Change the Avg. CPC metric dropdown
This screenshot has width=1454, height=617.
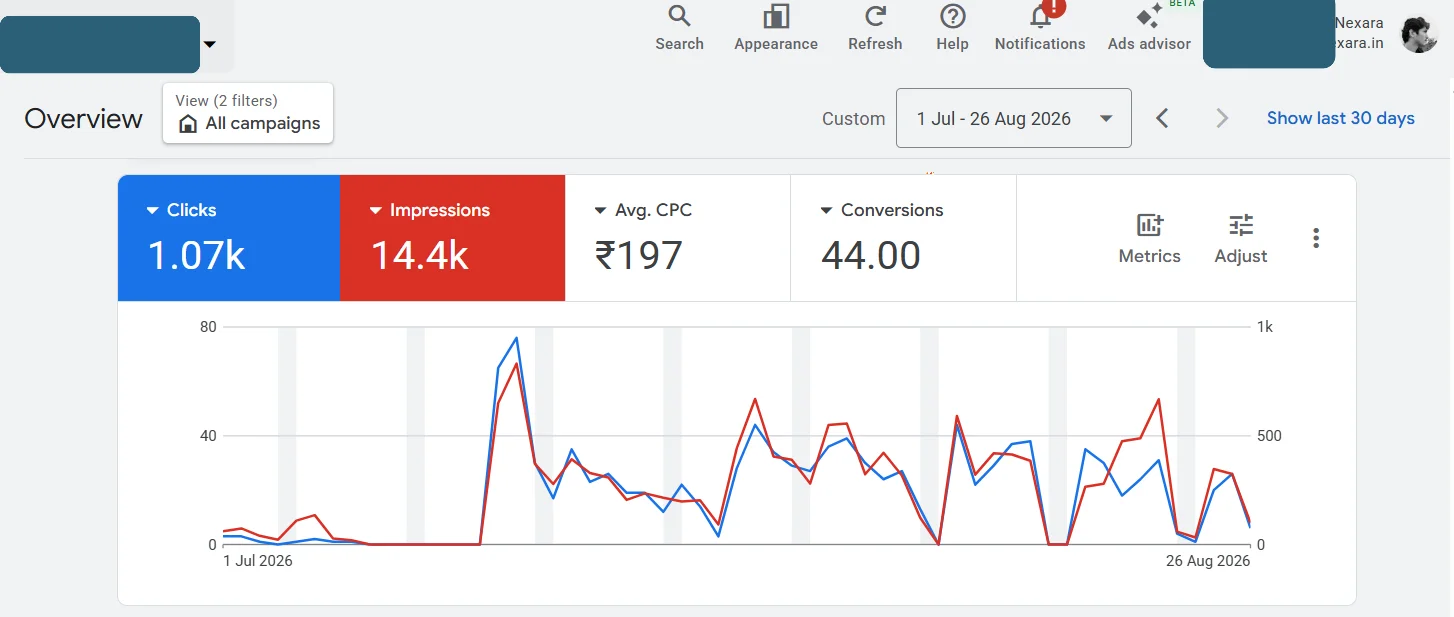coord(601,211)
